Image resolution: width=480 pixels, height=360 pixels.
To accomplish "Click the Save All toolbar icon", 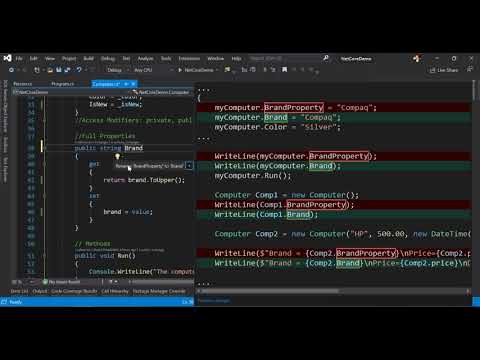I will 67,70.
